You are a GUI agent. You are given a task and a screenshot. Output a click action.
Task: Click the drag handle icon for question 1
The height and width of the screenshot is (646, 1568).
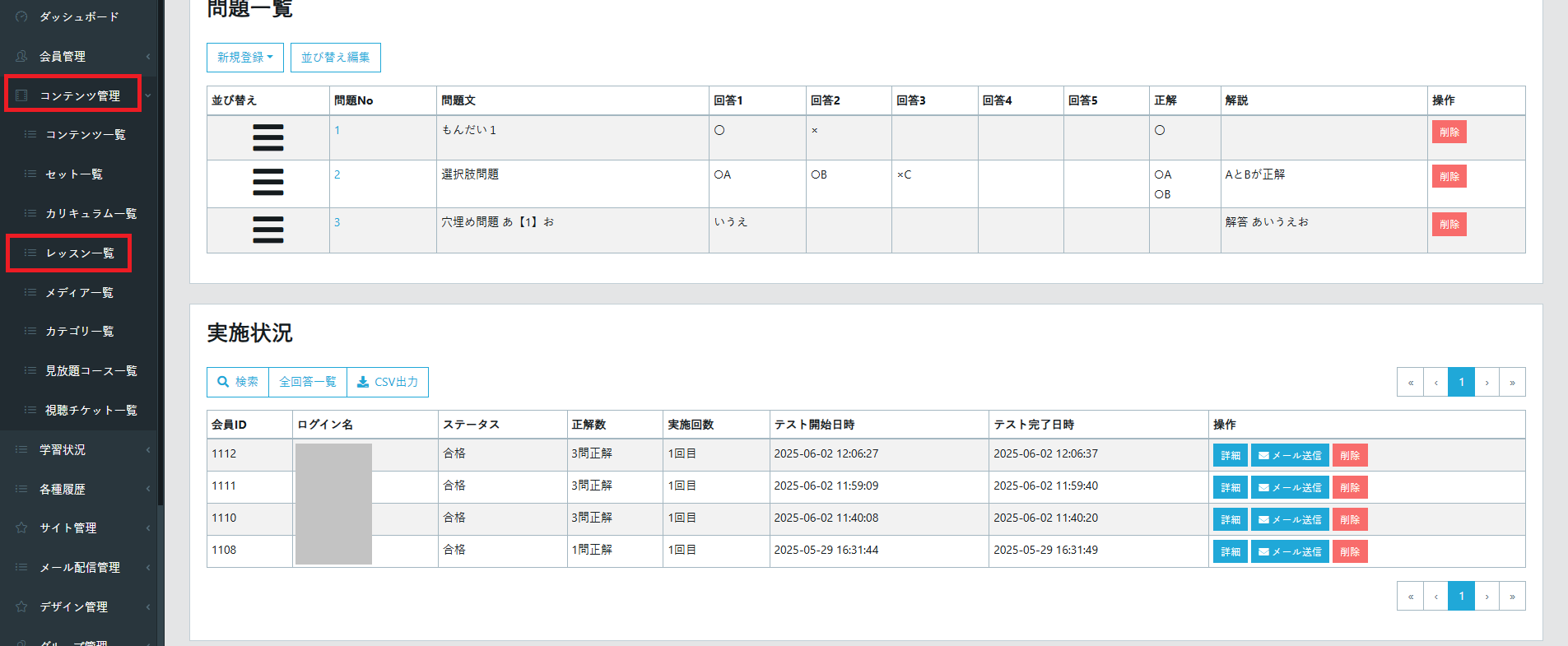click(268, 137)
